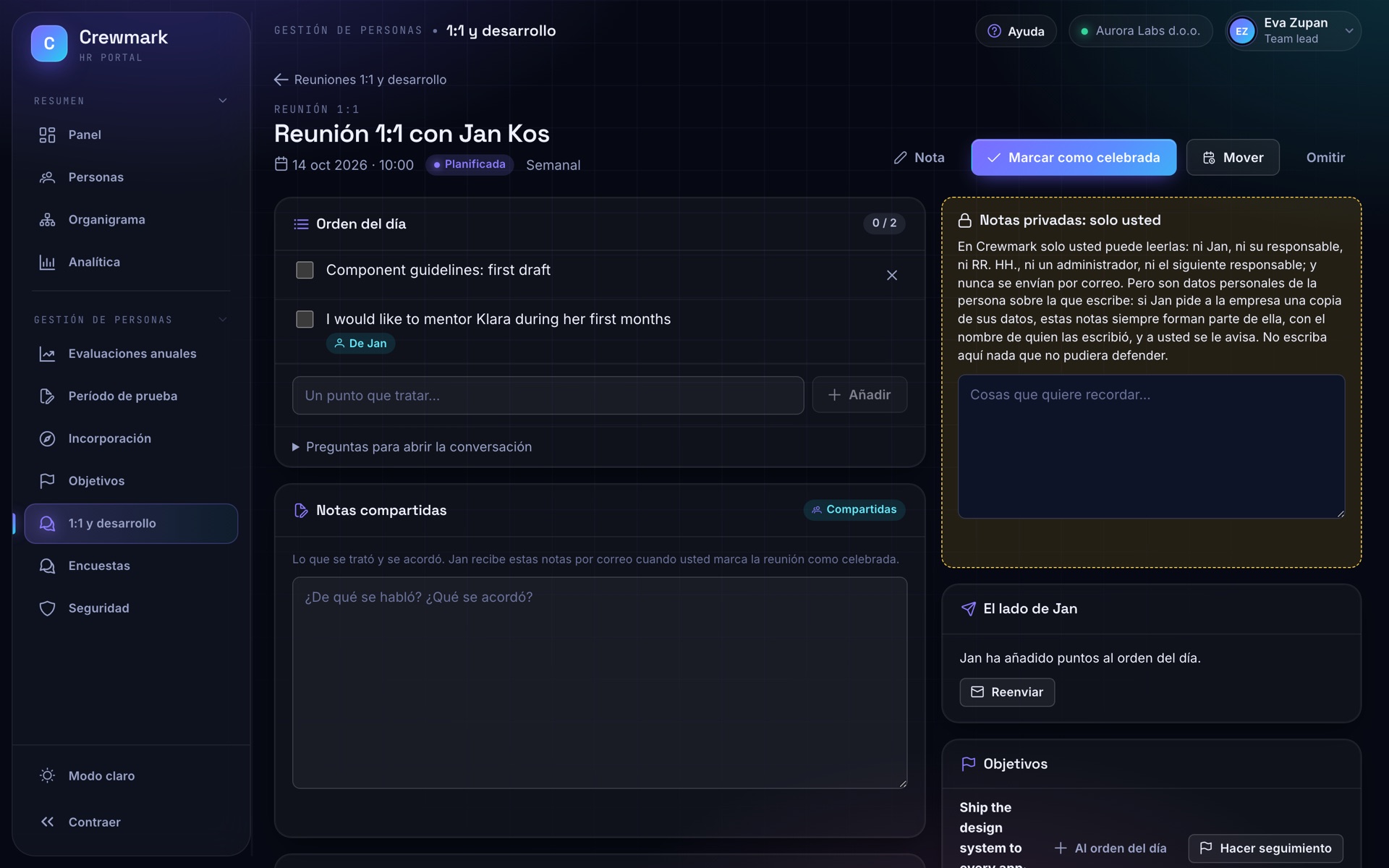Switch to Modo claro
Viewport: 1389px width, 868px height.
coord(131,775)
